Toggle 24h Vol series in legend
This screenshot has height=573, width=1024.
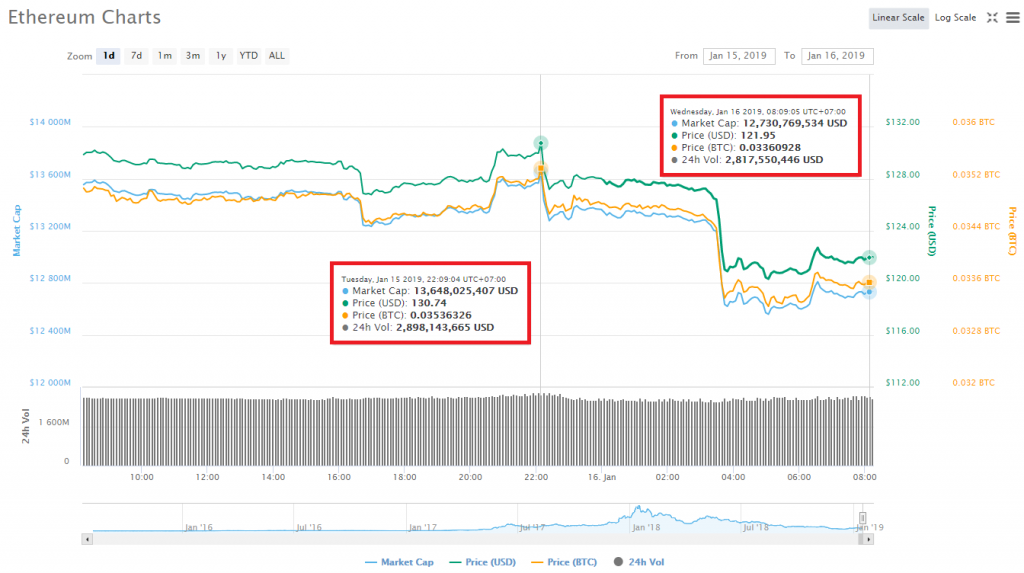pyautogui.click(x=639, y=562)
